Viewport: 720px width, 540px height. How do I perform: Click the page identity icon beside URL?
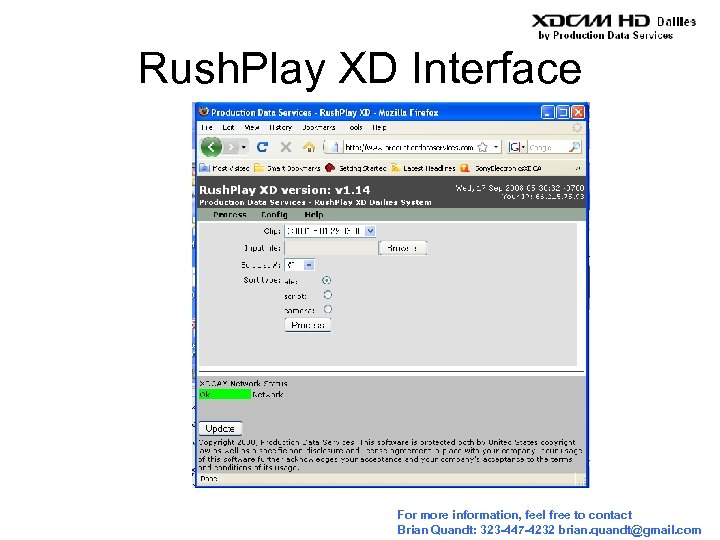(334, 147)
